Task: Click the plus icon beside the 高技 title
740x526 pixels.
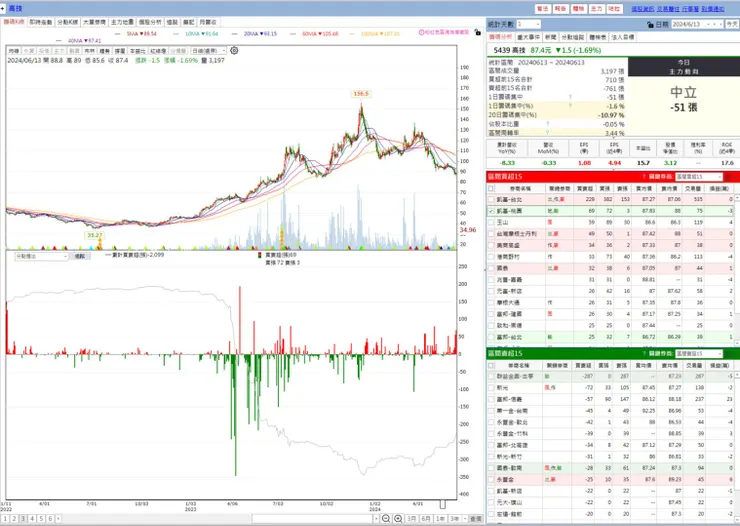Action: (x=3, y=8)
